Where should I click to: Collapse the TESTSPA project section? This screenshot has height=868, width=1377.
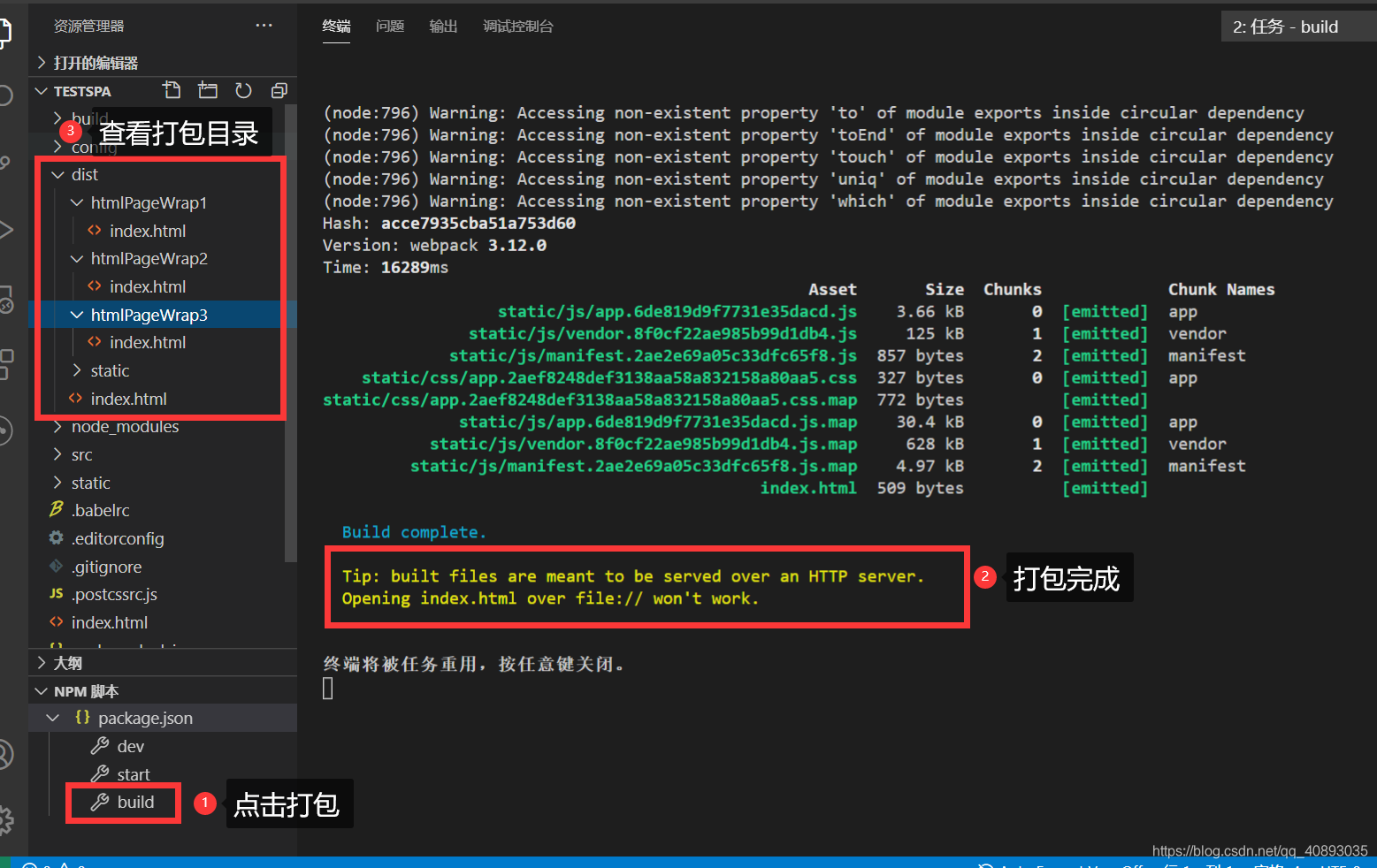(41, 91)
